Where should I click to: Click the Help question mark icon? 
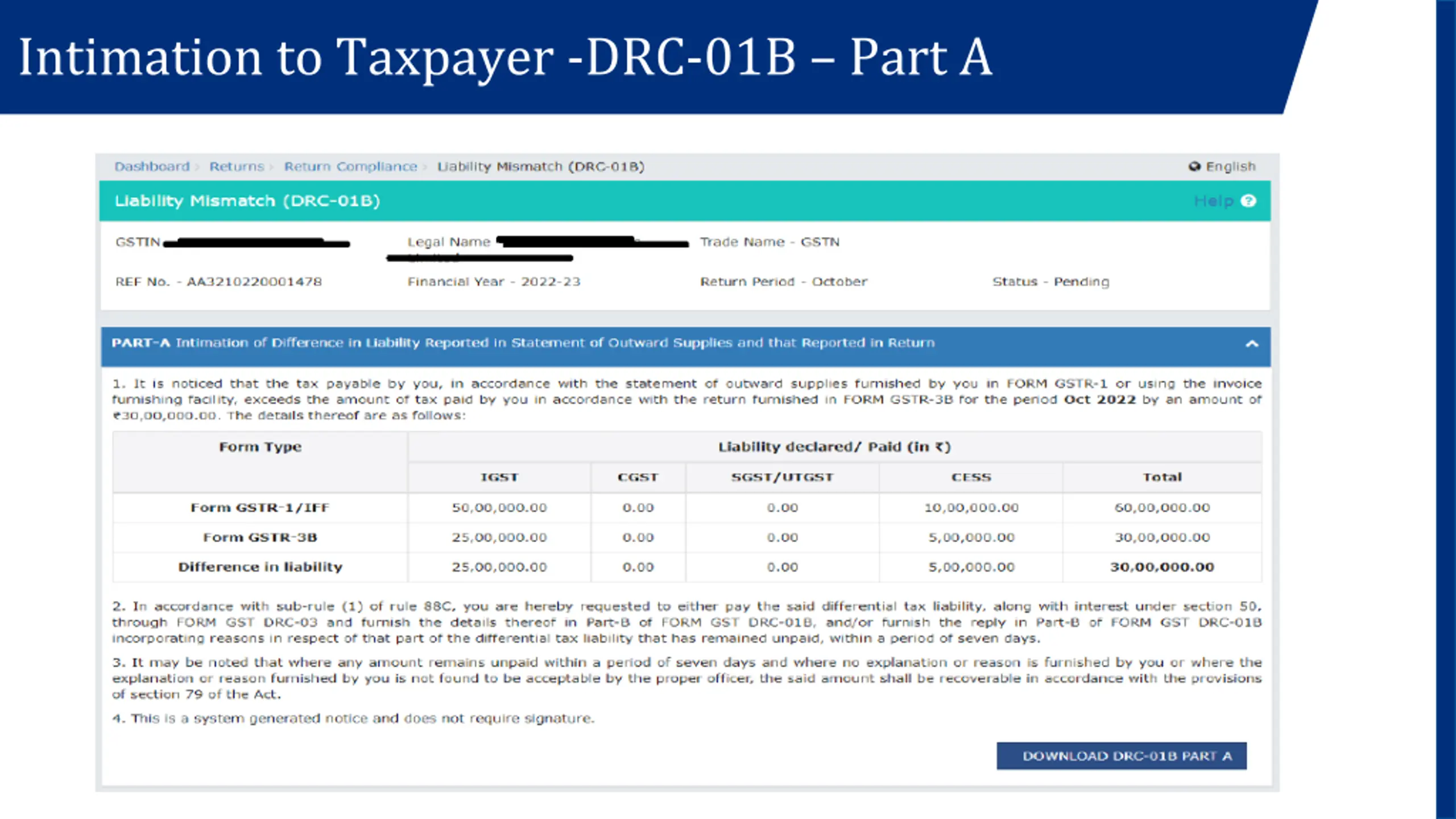coord(1248,201)
